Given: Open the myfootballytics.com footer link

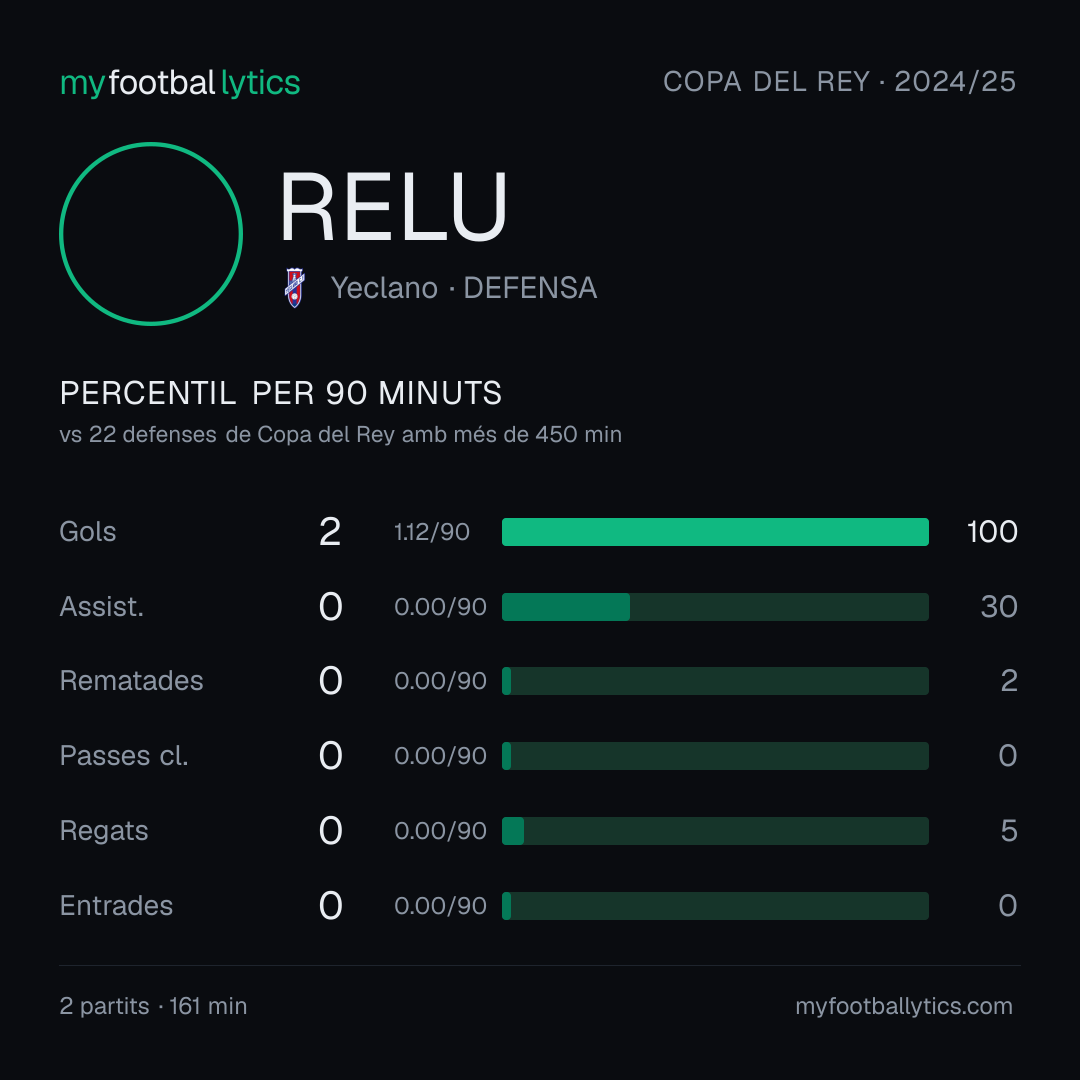Looking at the screenshot, I should tap(904, 1006).
